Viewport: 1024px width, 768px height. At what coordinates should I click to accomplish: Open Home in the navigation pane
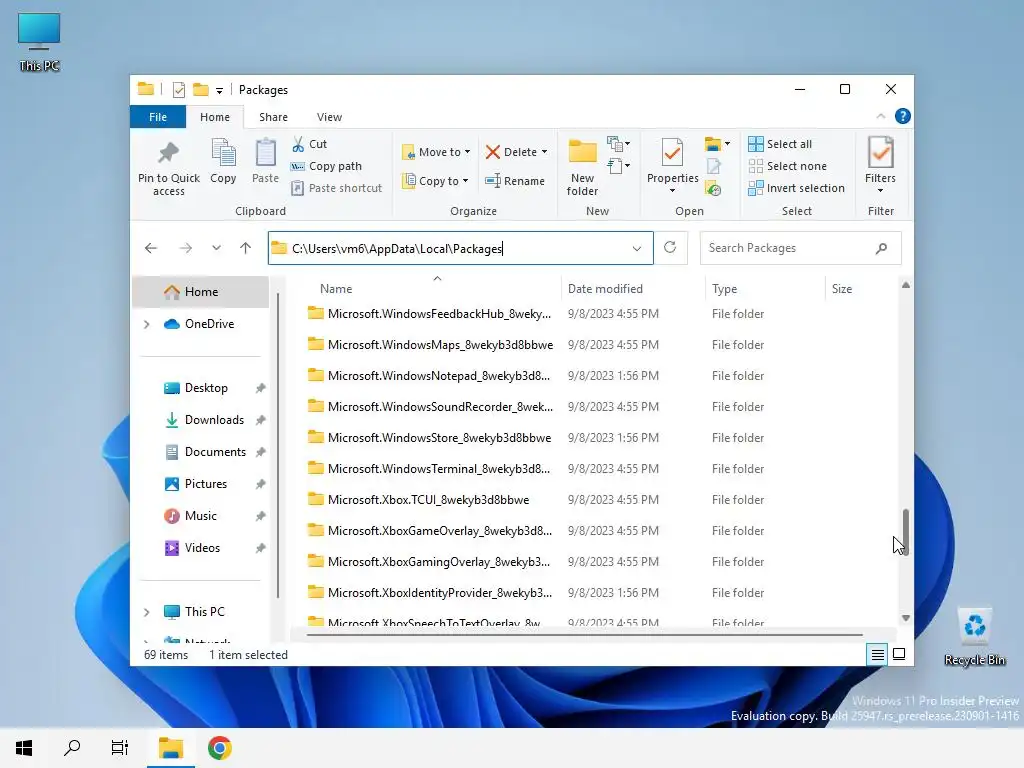200,292
